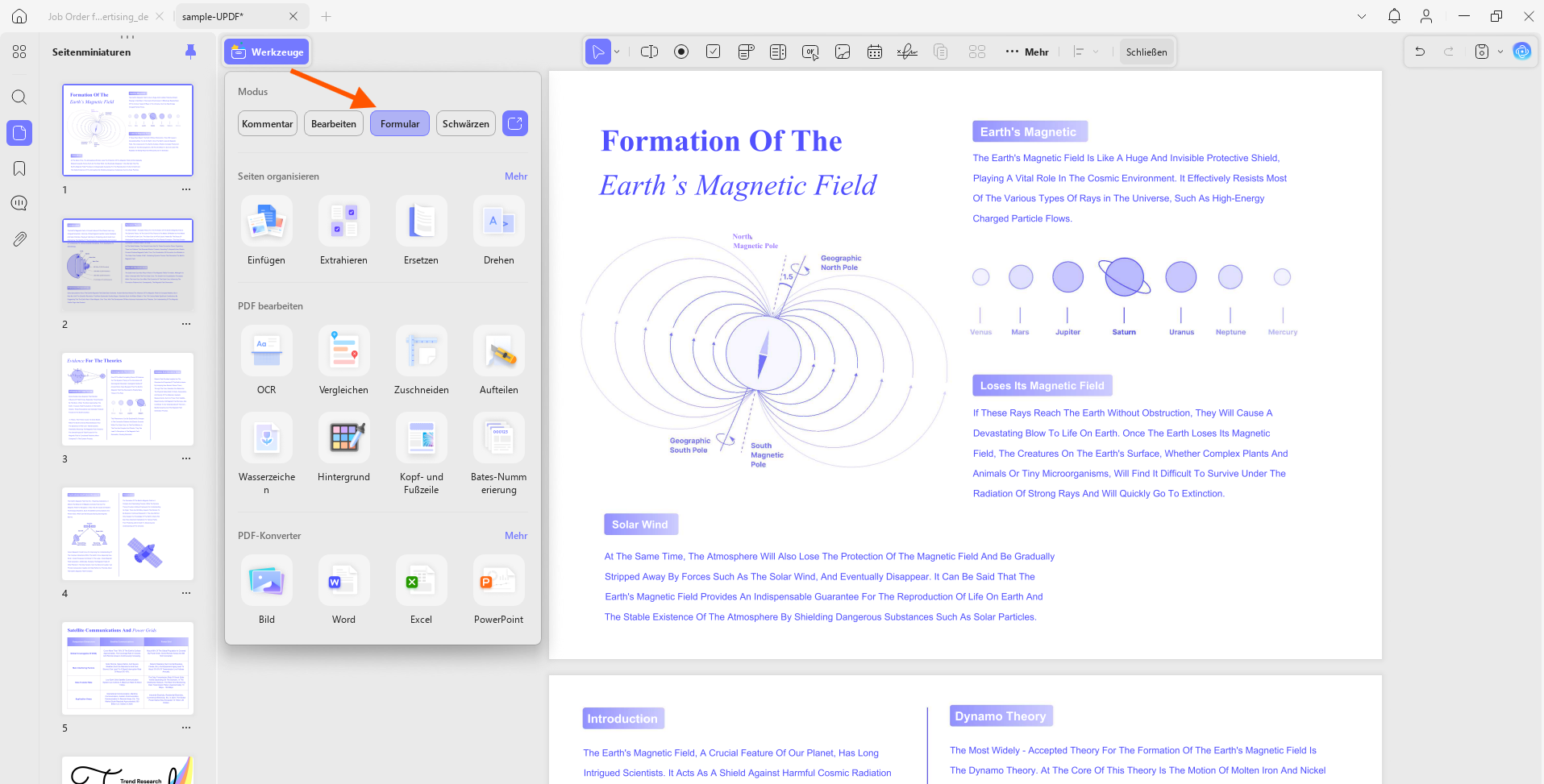1544x784 pixels.
Task: Open the bookmarks panel in sidebar
Action: [19, 168]
